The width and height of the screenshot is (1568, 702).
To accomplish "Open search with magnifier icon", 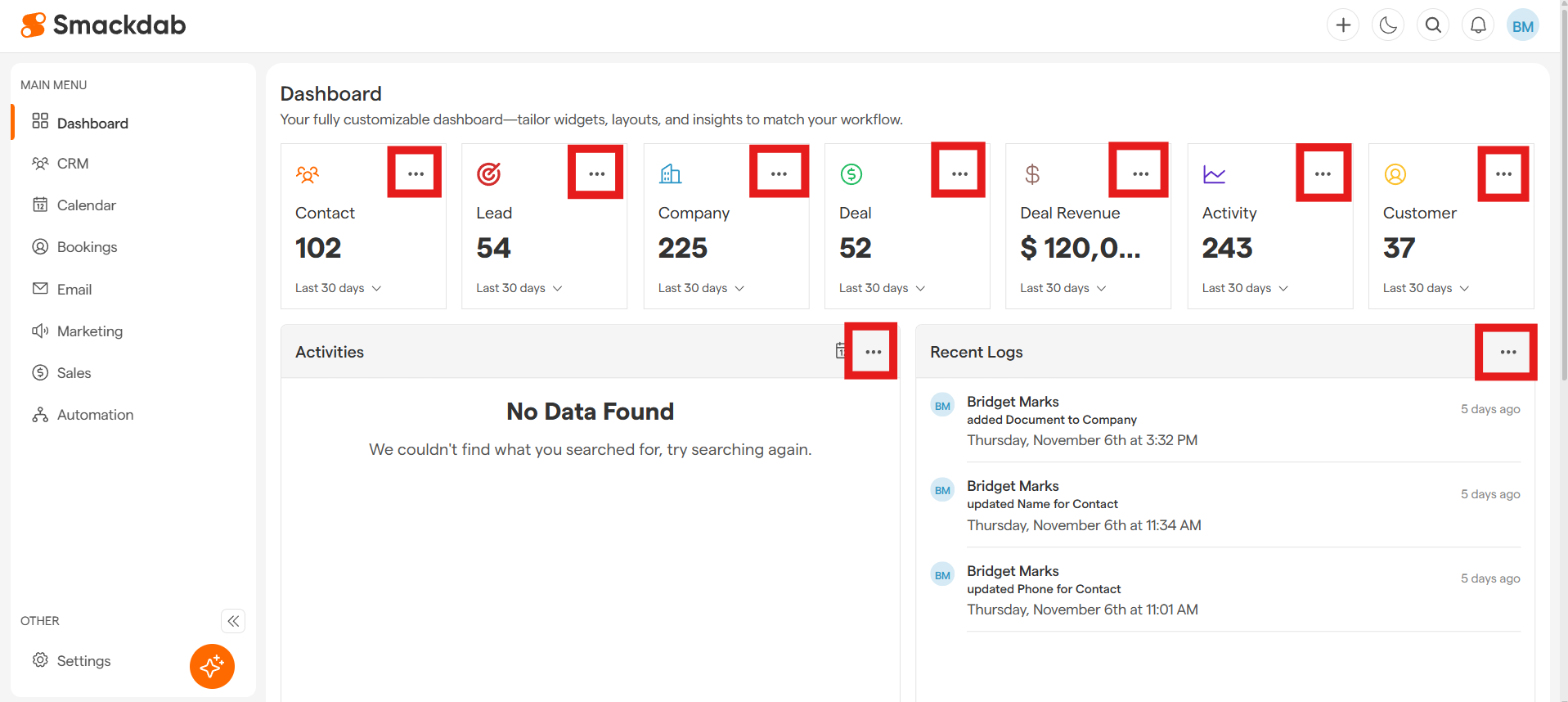I will coord(1433,25).
